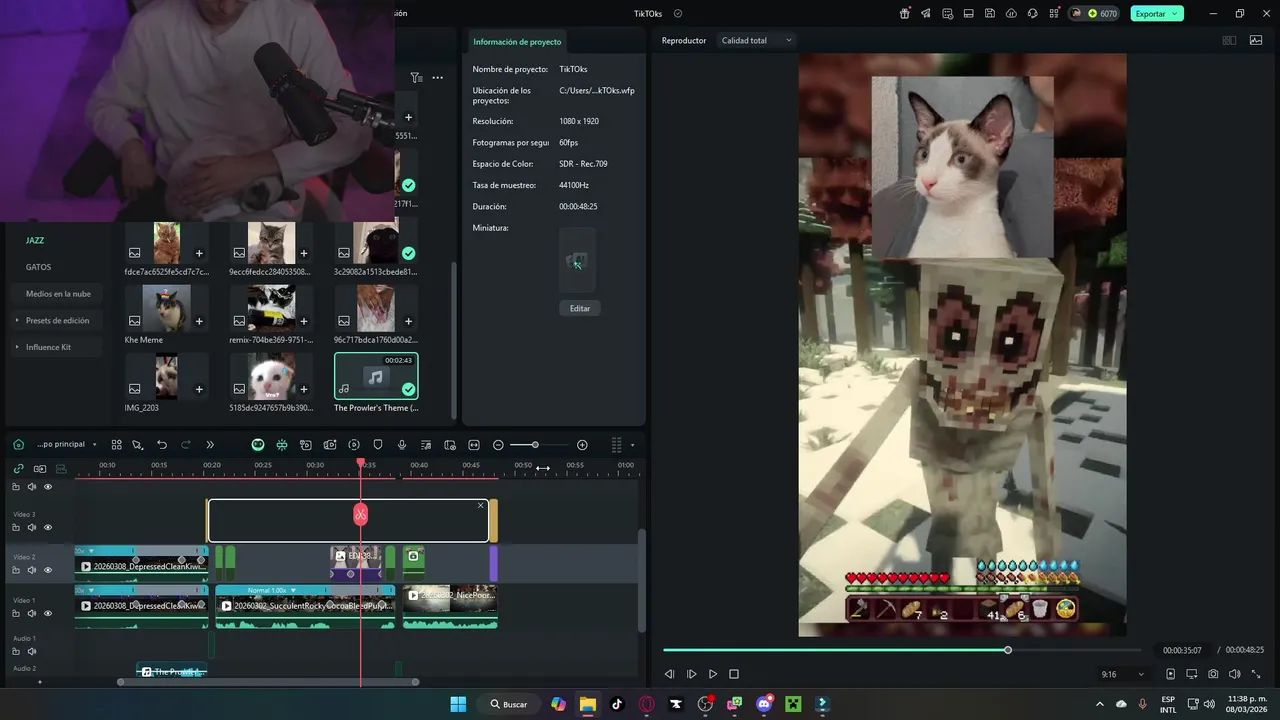Click the scopes graph icon above the player
The image size is (1280, 720).
1256,40
